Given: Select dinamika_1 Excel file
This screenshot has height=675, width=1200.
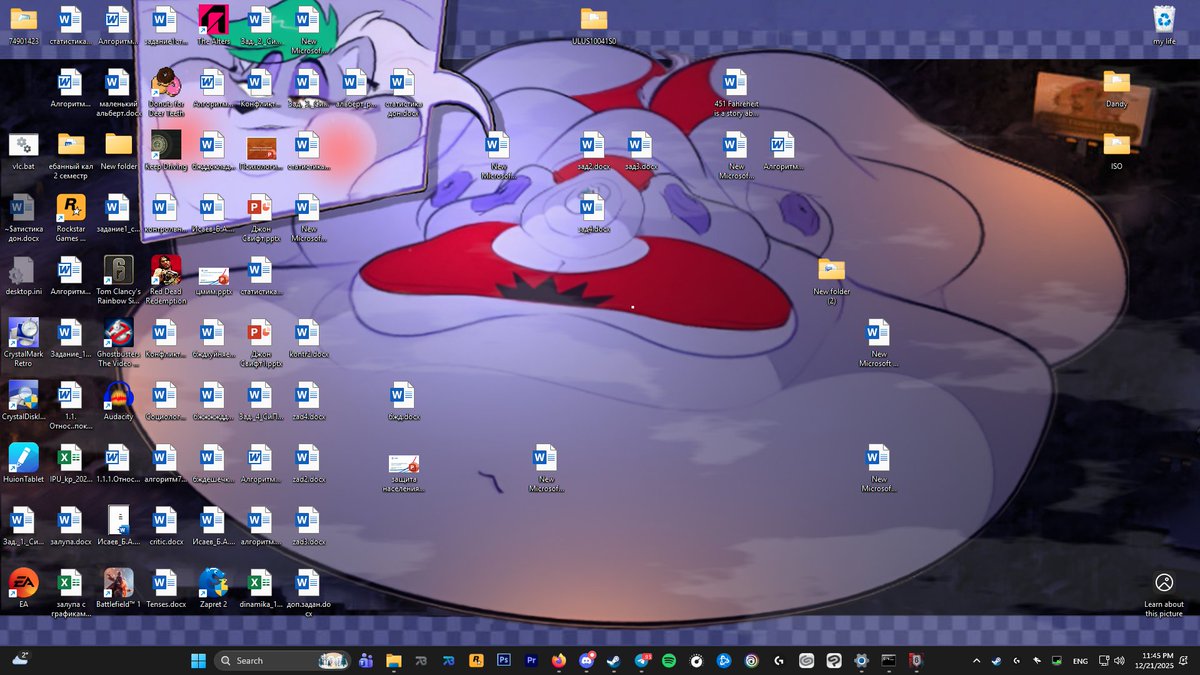Looking at the screenshot, I should click(x=260, y=588).
